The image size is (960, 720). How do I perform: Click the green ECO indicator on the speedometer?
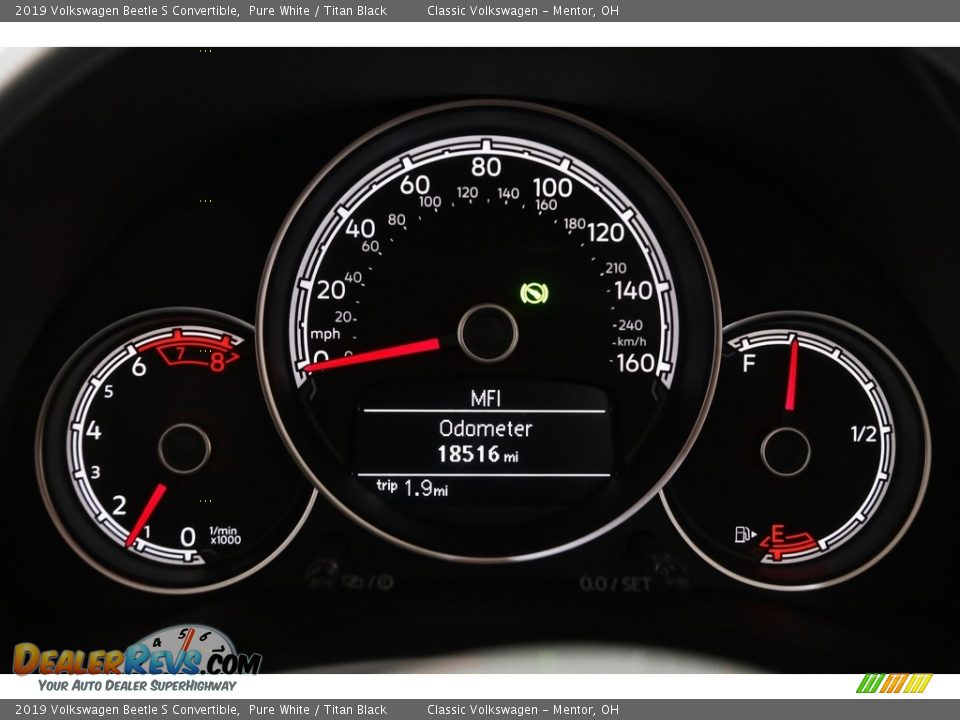[533, 292]
